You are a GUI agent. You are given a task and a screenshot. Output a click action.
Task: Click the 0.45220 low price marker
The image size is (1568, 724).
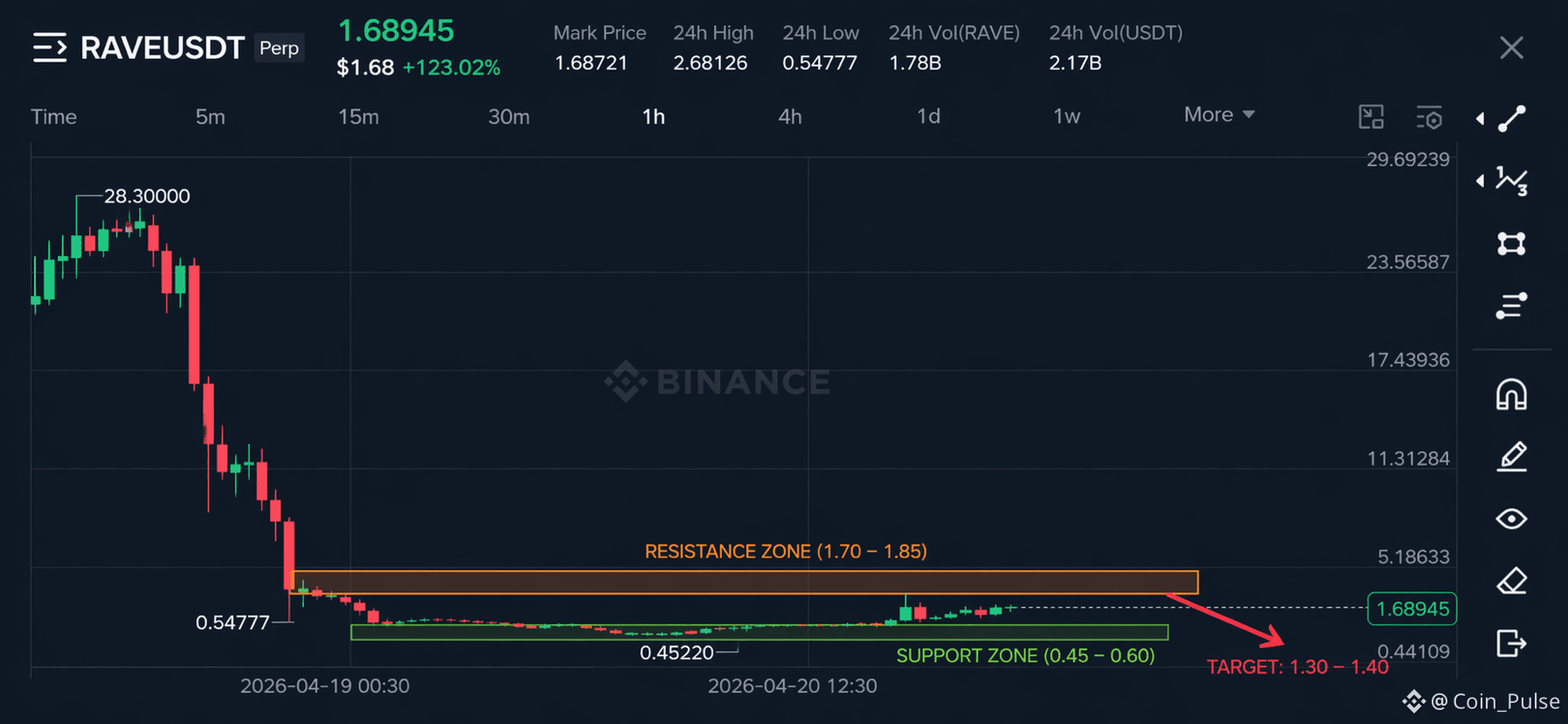click(x=676, y=652)
